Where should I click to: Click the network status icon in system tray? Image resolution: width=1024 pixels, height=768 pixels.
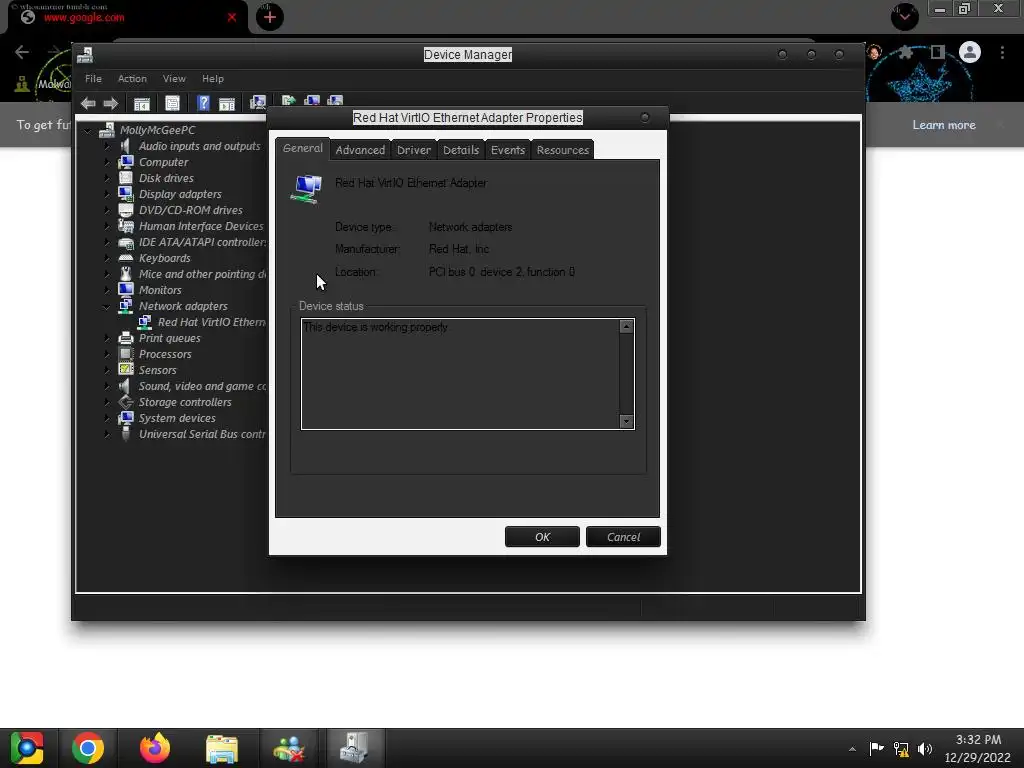coord(901,749)
